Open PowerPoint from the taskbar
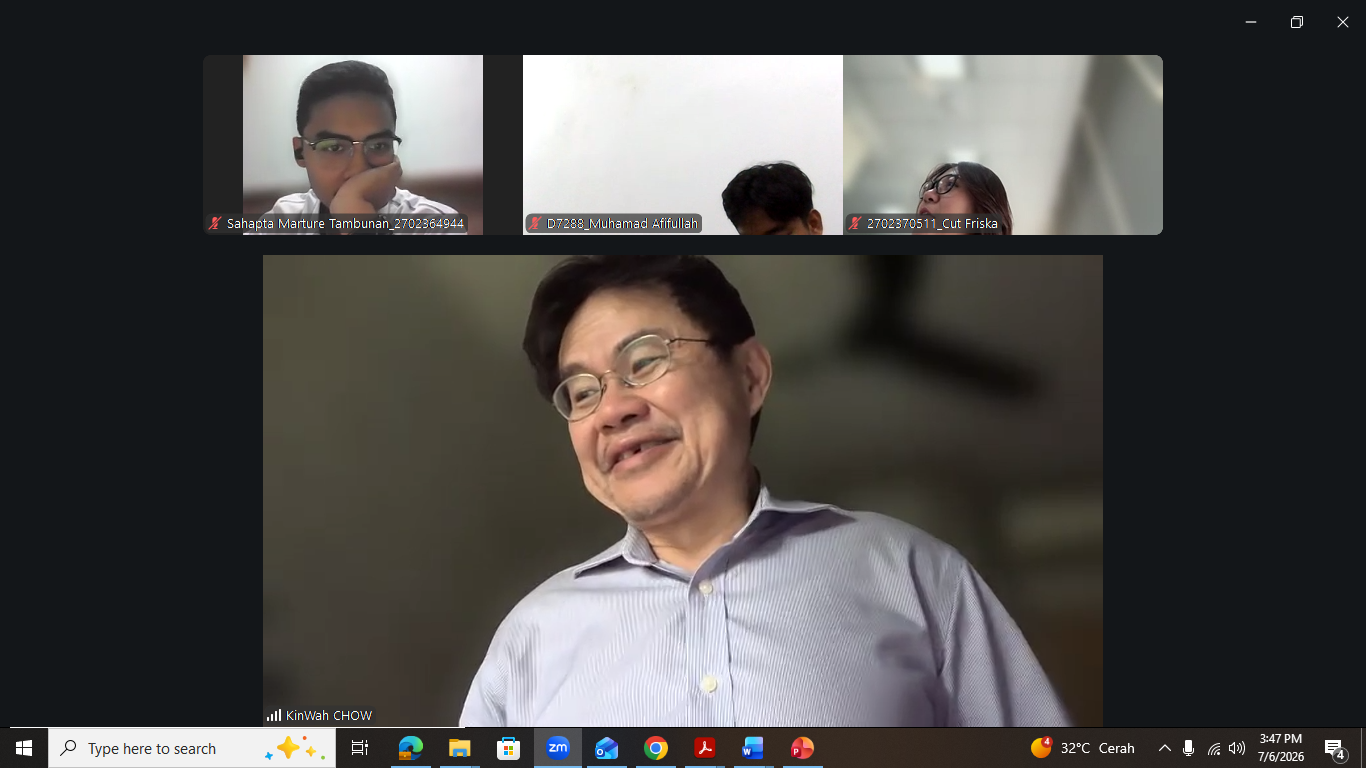The image size is (1366, 768). pos(802,748)
